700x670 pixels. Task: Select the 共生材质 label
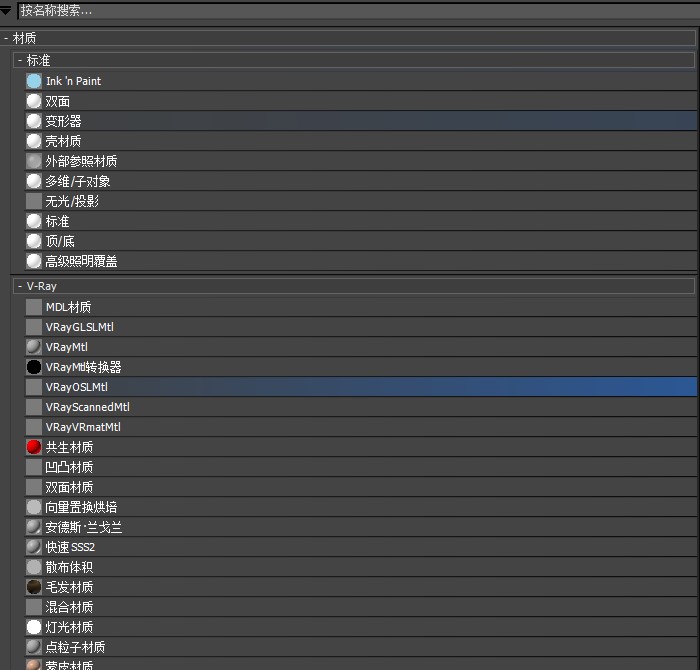point(69,447)
